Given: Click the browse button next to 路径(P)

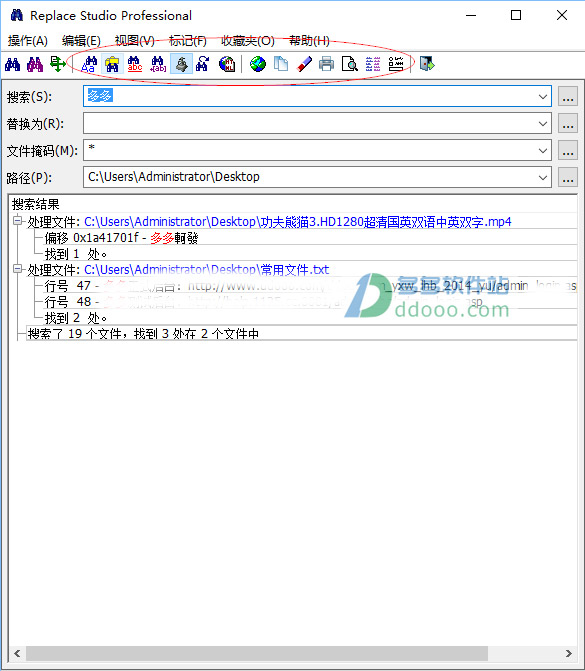Looking at the screenshot, I should (x=568, y=178).
